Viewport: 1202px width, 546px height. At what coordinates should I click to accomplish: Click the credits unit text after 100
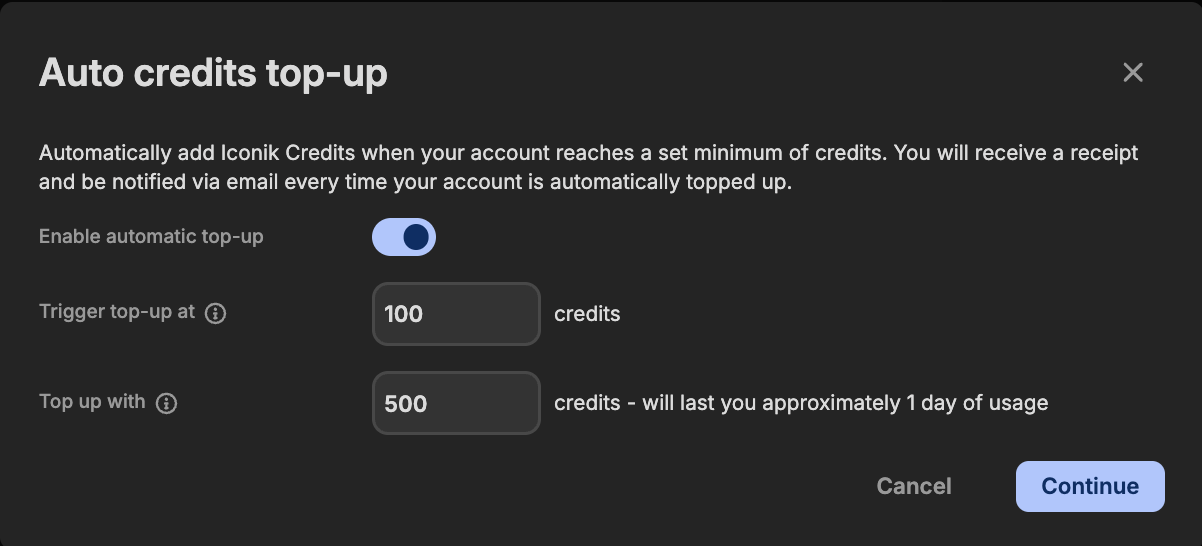click(587, 314)
